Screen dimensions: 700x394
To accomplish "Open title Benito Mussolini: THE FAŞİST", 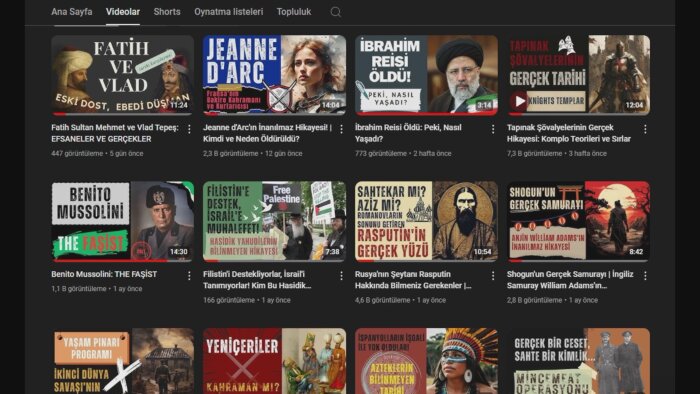I will click(x=104, y=274).
